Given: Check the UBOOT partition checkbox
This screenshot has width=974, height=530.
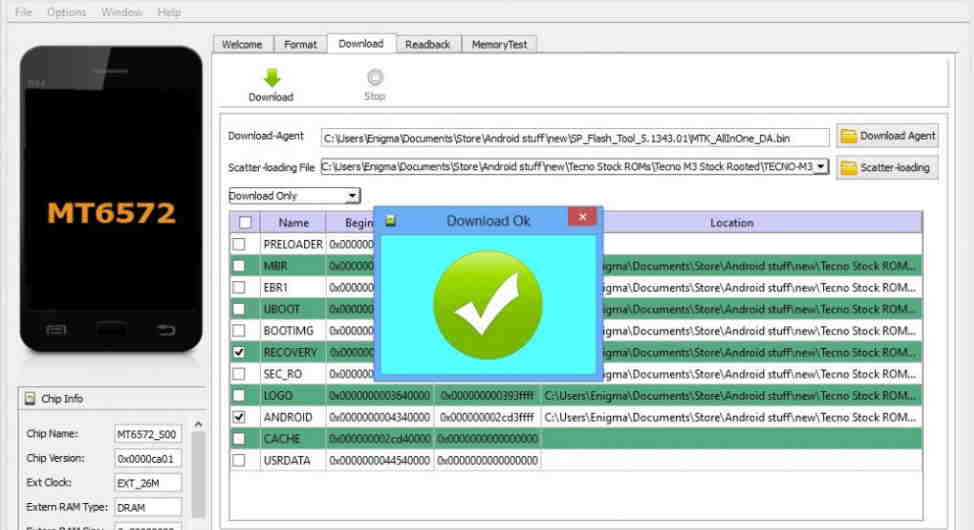Looking at the screenshot, I should pyautogui.click(x=239, y=309).
